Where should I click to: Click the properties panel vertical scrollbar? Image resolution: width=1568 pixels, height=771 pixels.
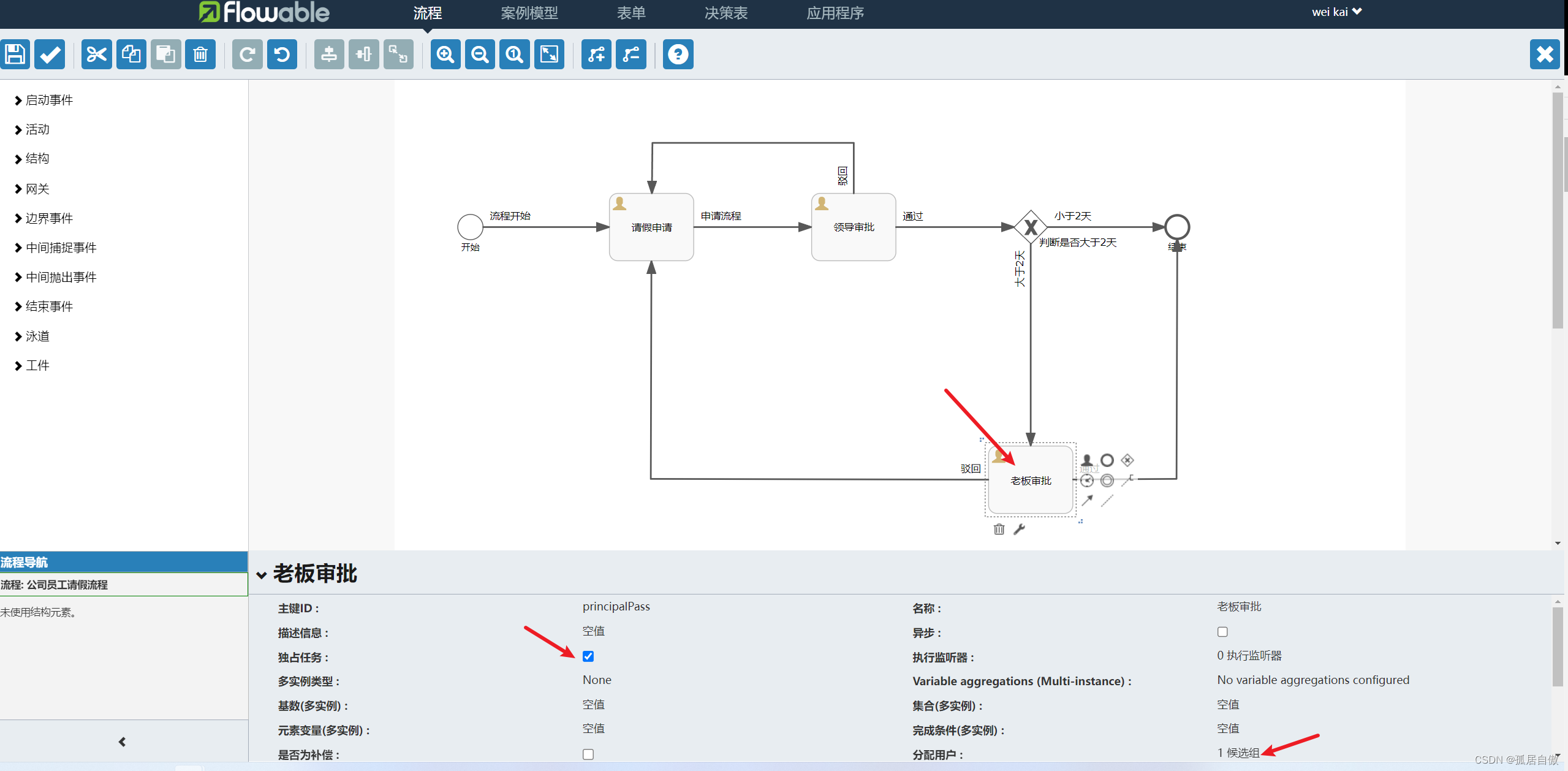click(x=1558, y=647)
